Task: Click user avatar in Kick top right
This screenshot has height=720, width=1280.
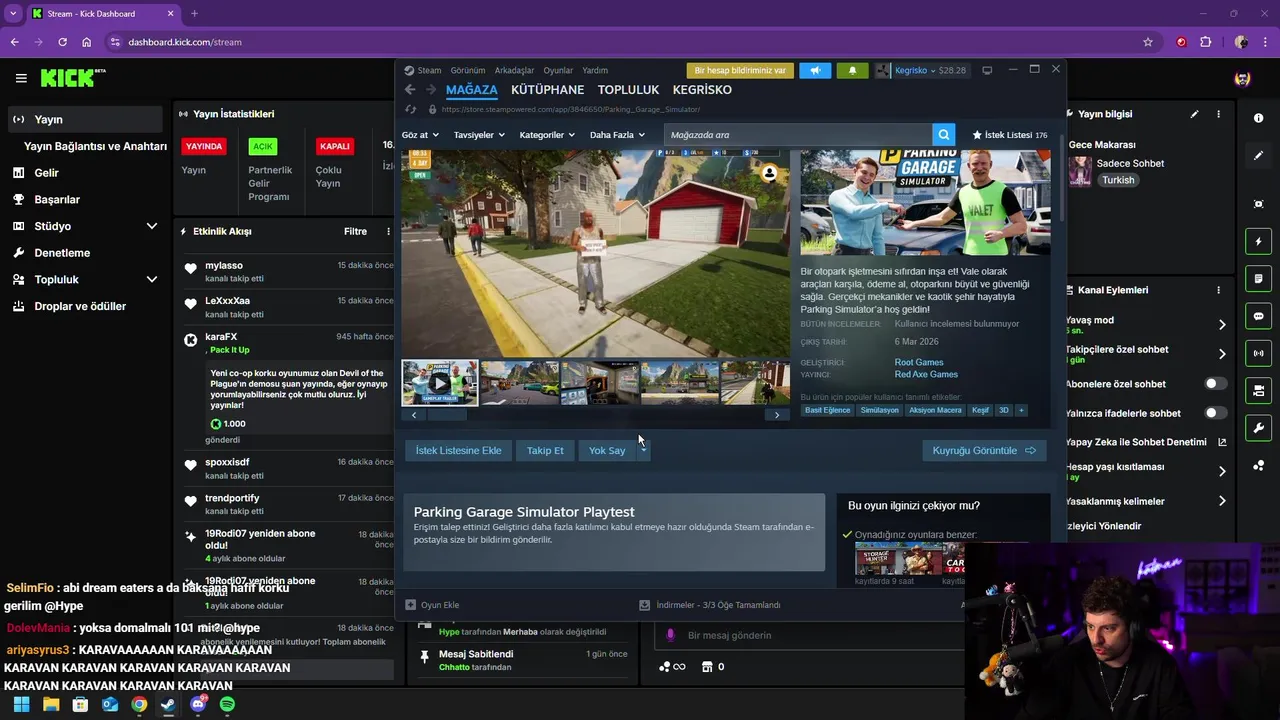Action: point(1242,79)
